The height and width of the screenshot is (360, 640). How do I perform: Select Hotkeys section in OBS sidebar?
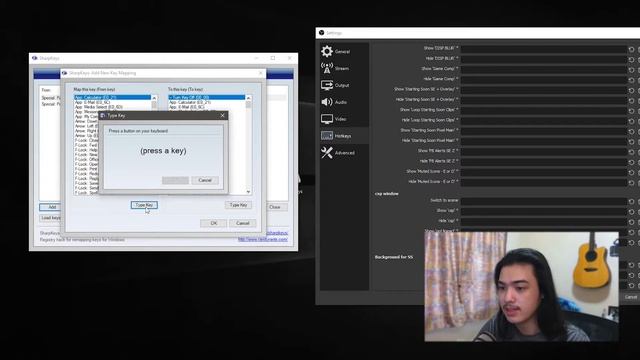pyautogui.click(x=344, y=136)
